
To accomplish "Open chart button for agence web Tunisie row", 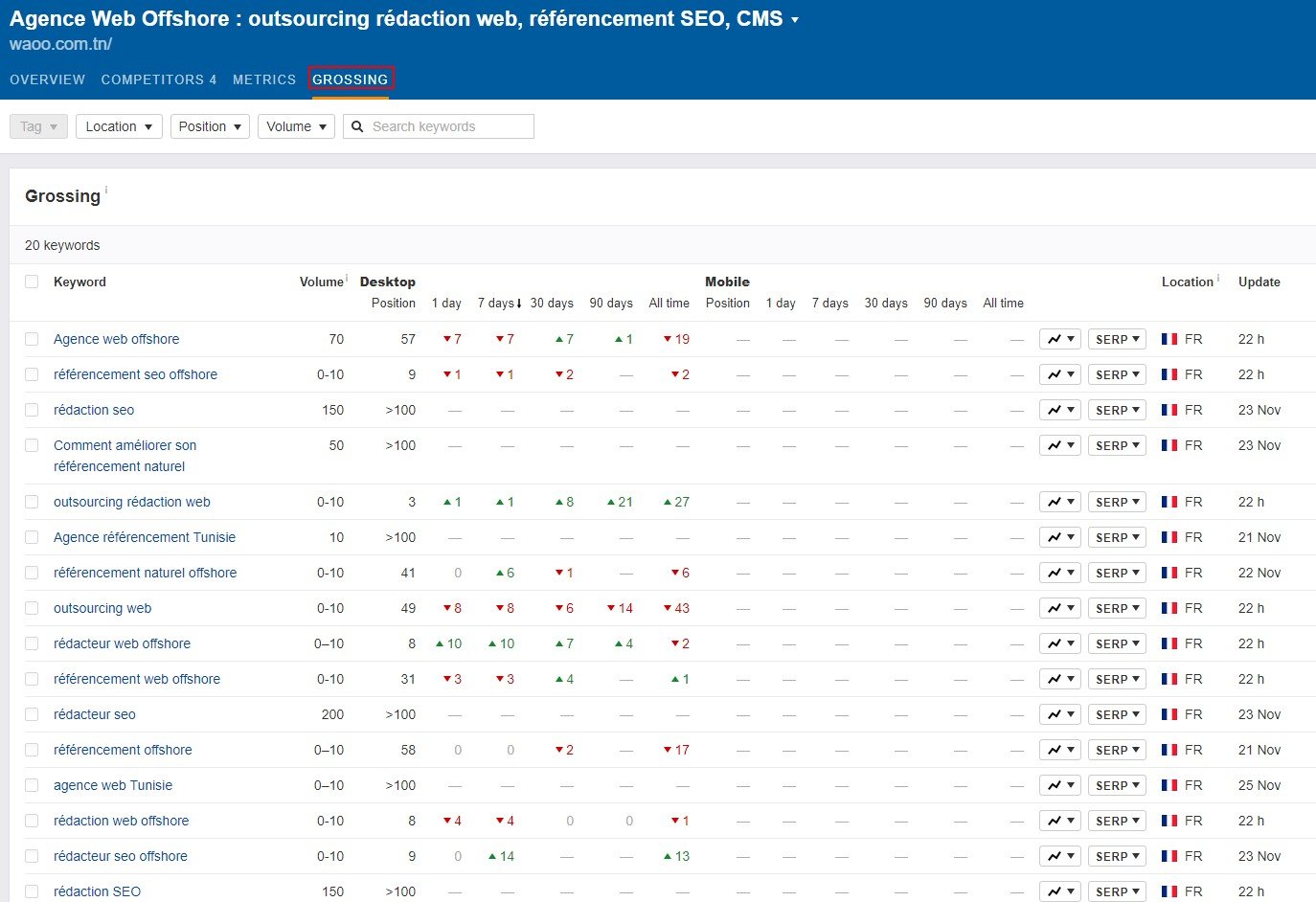I will [1059, 785].
